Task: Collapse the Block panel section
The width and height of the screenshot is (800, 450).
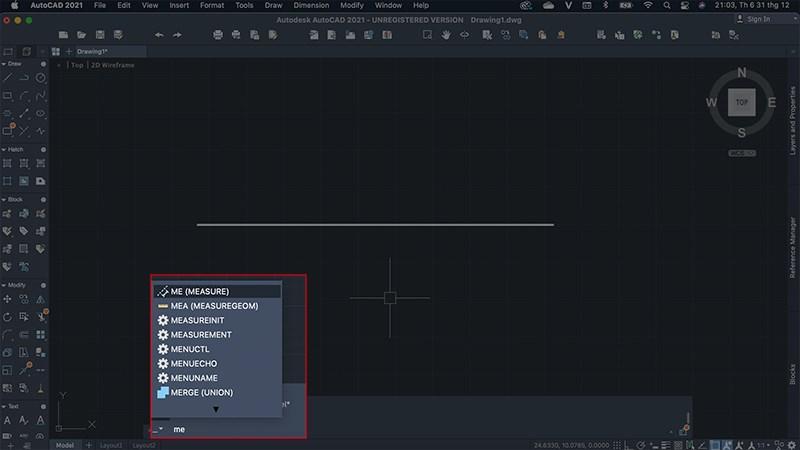Action: tap(4, 199)
